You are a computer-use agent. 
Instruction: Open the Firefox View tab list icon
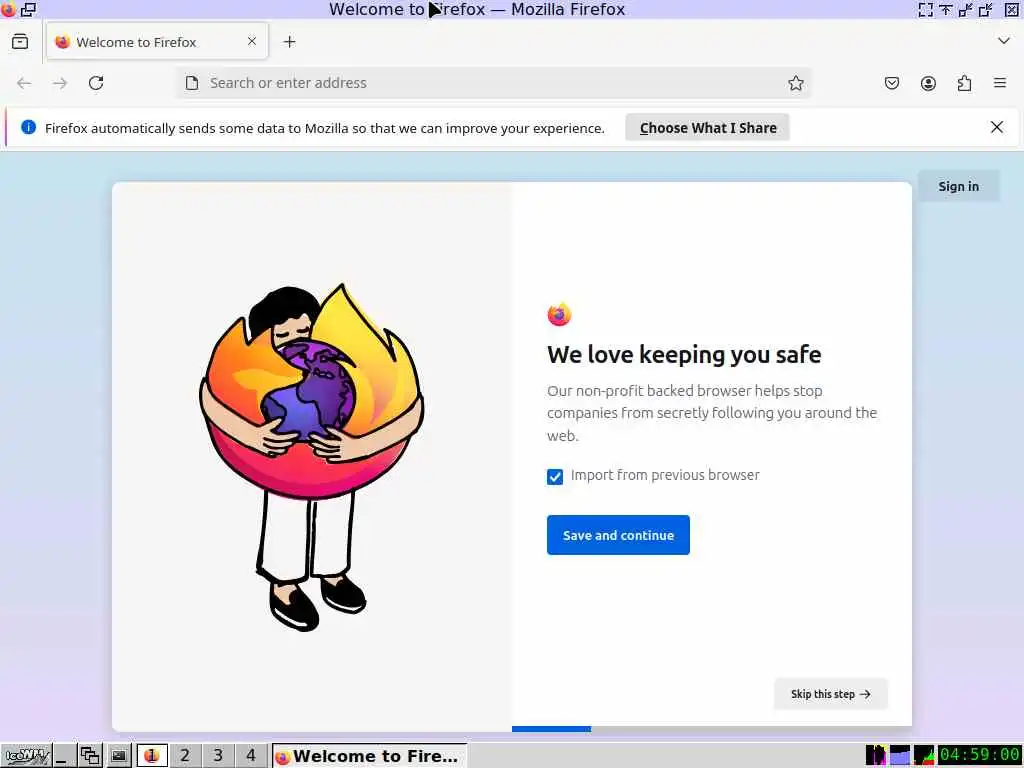pos(20,42)
